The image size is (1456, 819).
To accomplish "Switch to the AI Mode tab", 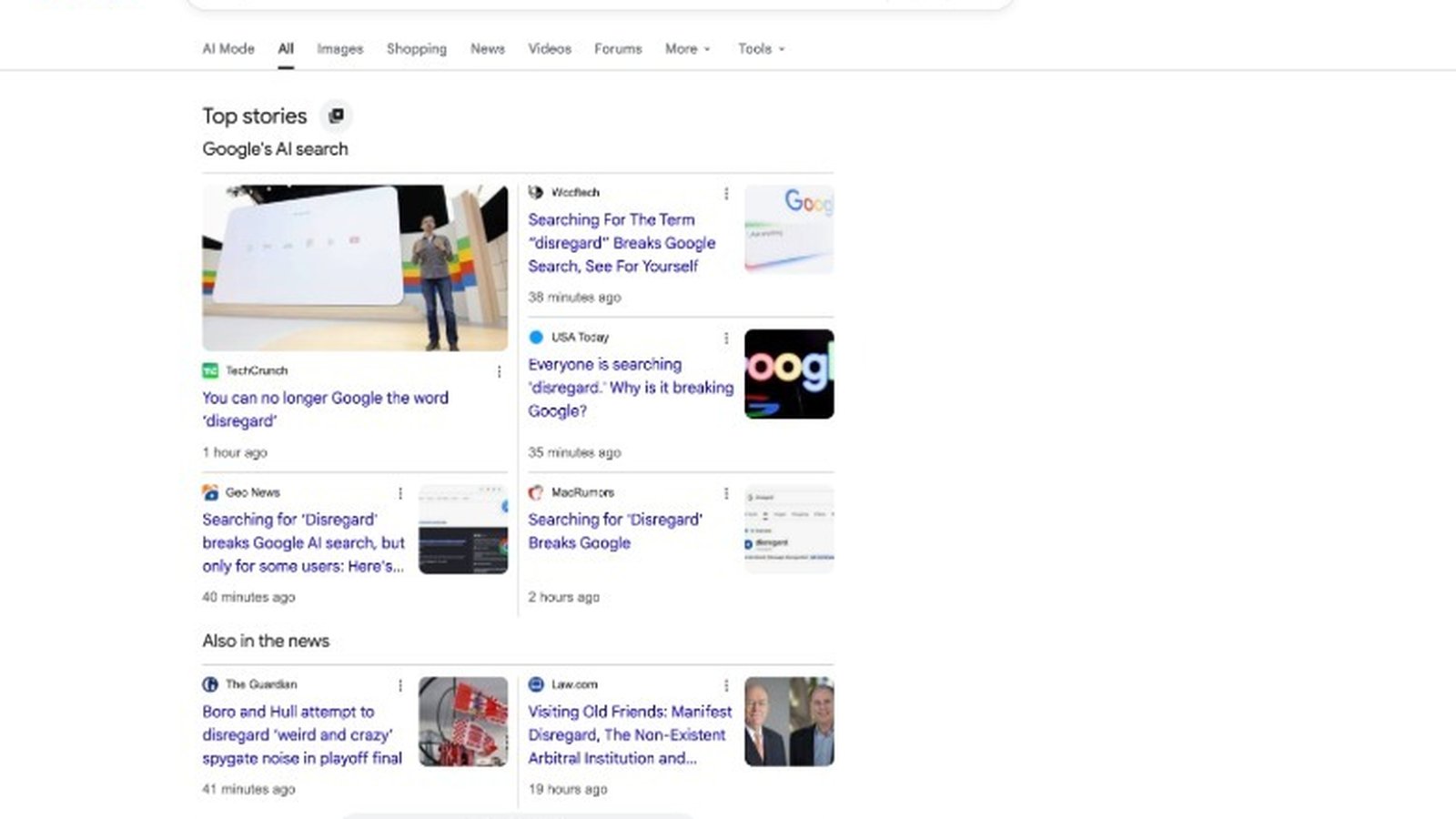I will (227, 49).
